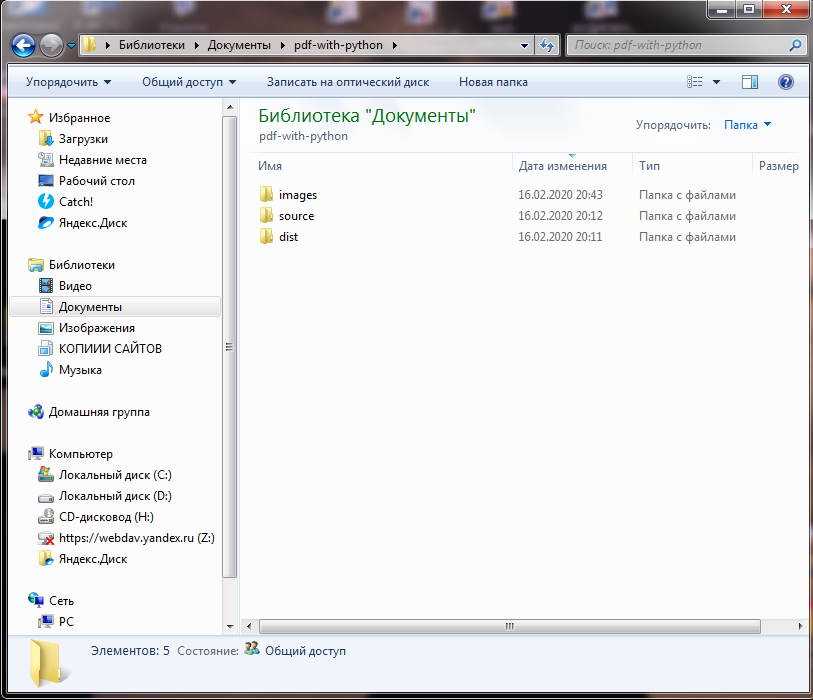This screenshot has width=813, height=700.
Task: Select Local Disk (C:) drive
Action: pos(114,475)
